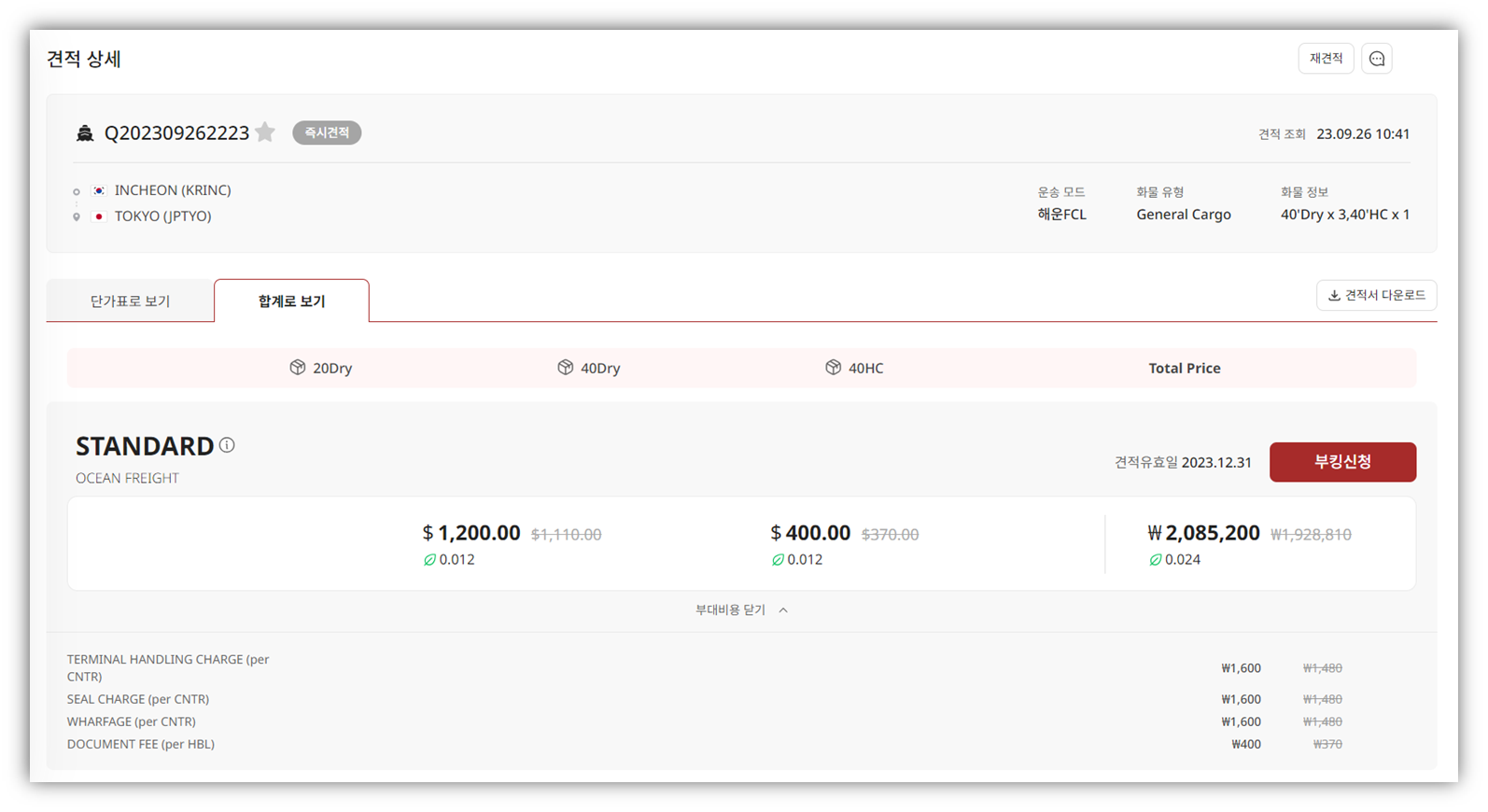Click the 40Dry container box icon

tap(566, 368)
